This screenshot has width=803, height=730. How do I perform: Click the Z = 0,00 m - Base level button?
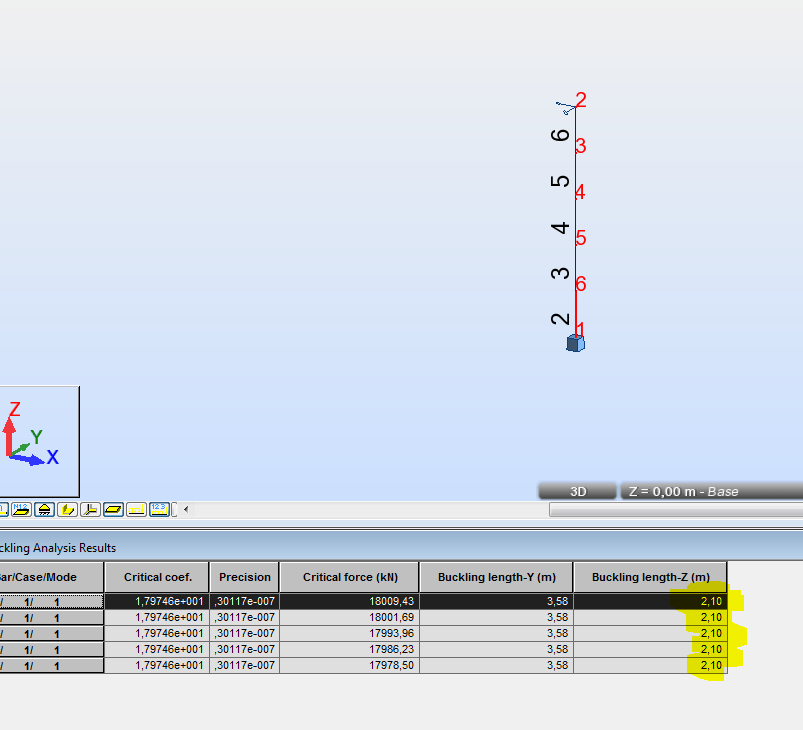712,492
